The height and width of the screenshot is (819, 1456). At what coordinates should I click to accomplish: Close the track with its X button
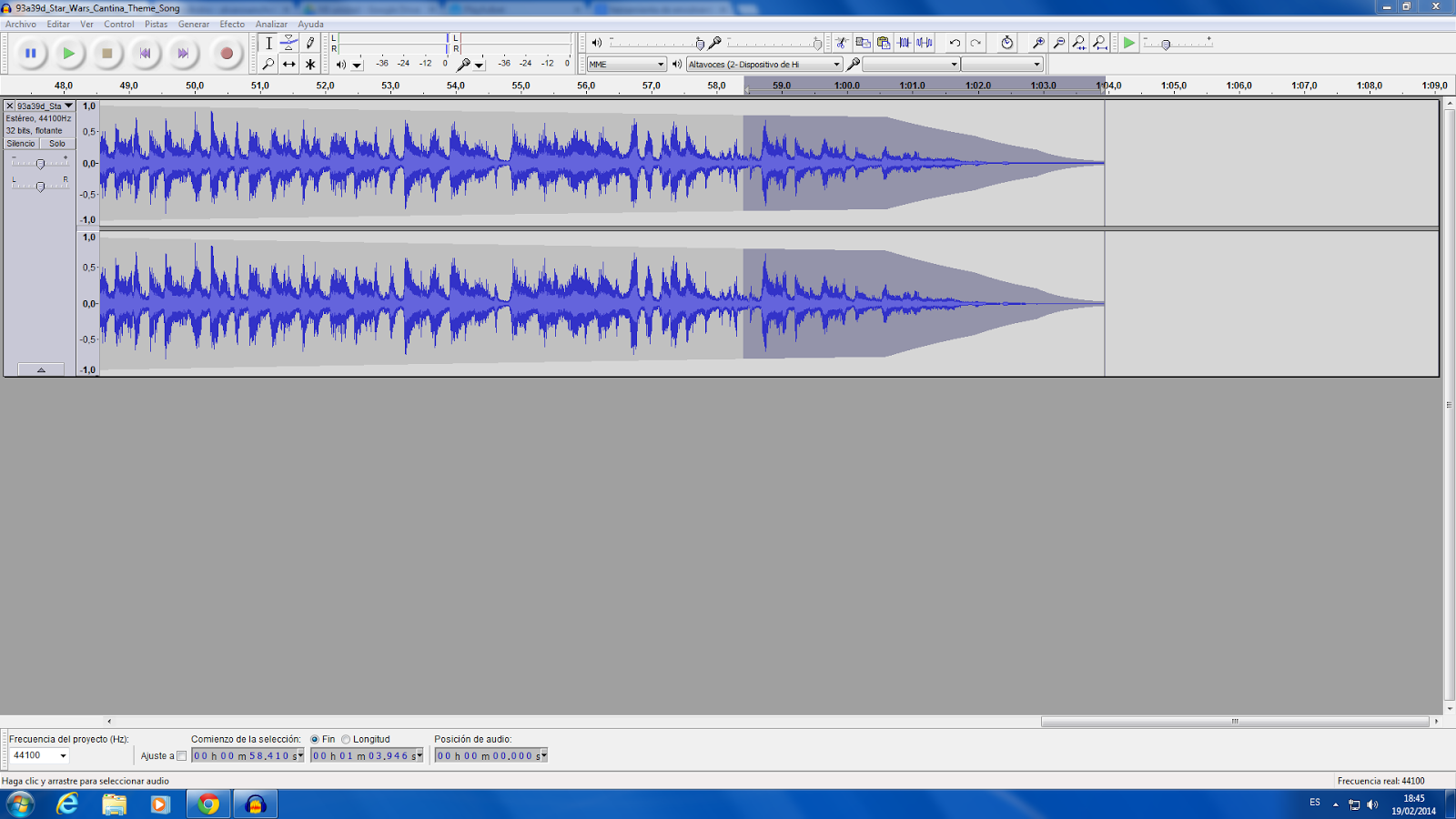click(x=10, y=106)
